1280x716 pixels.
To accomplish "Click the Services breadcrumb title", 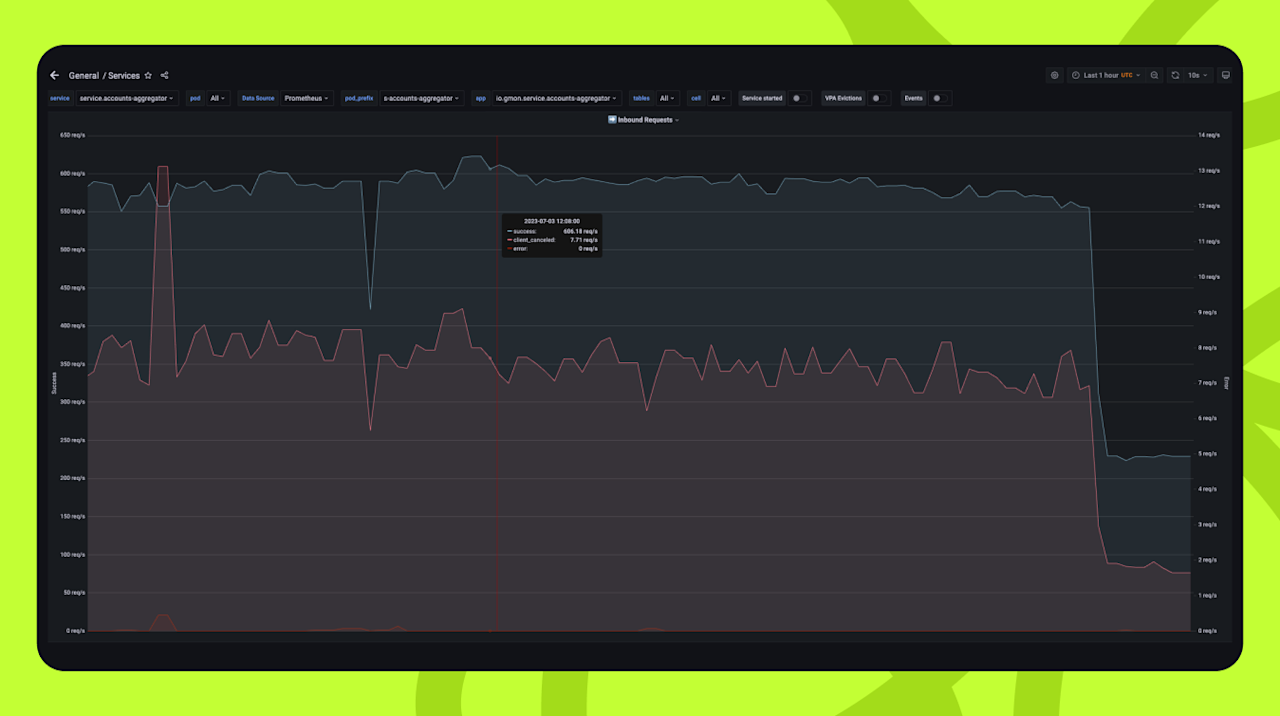I will pos(124,75).
